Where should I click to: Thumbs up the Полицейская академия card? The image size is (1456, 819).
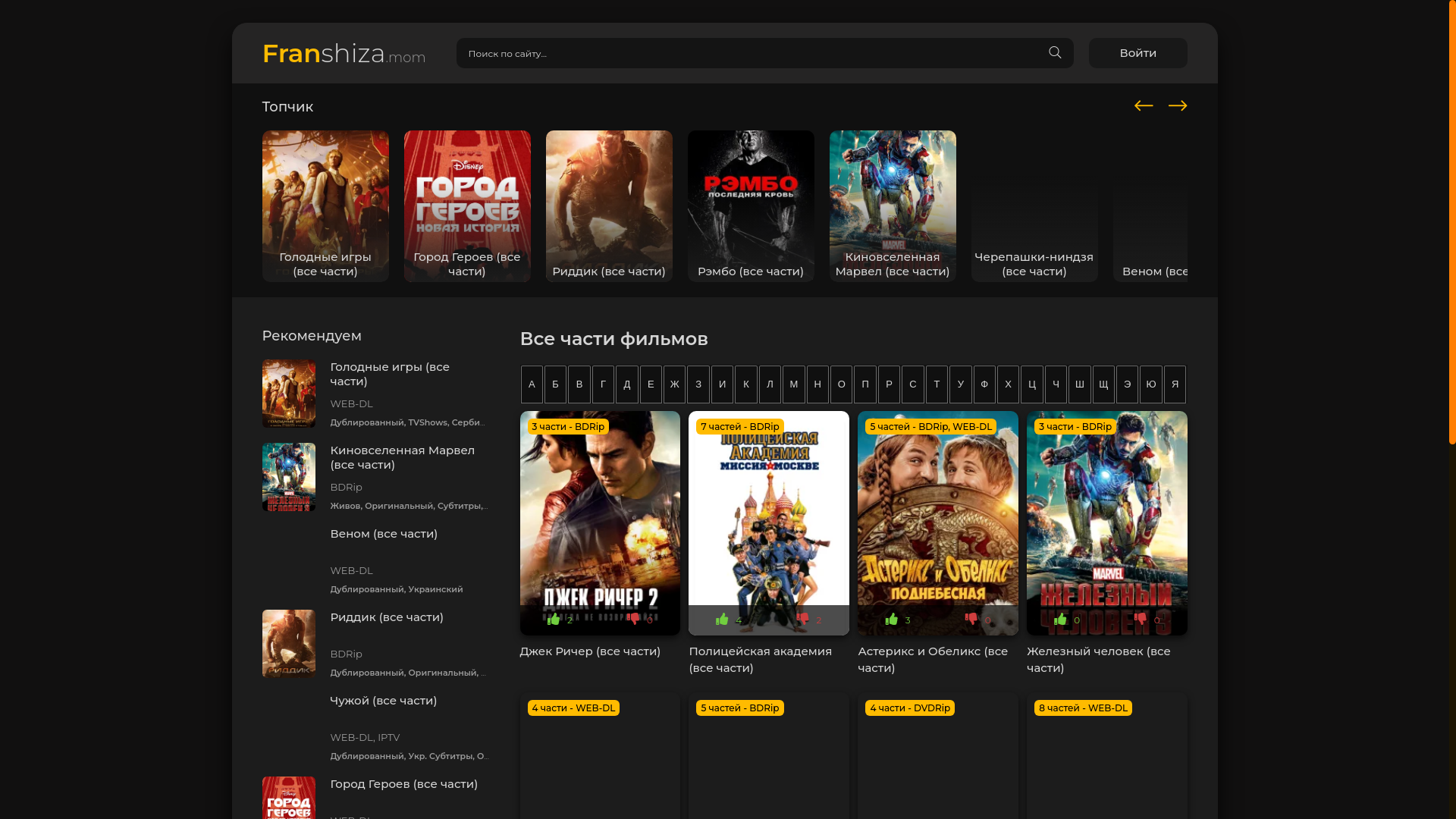722,620
